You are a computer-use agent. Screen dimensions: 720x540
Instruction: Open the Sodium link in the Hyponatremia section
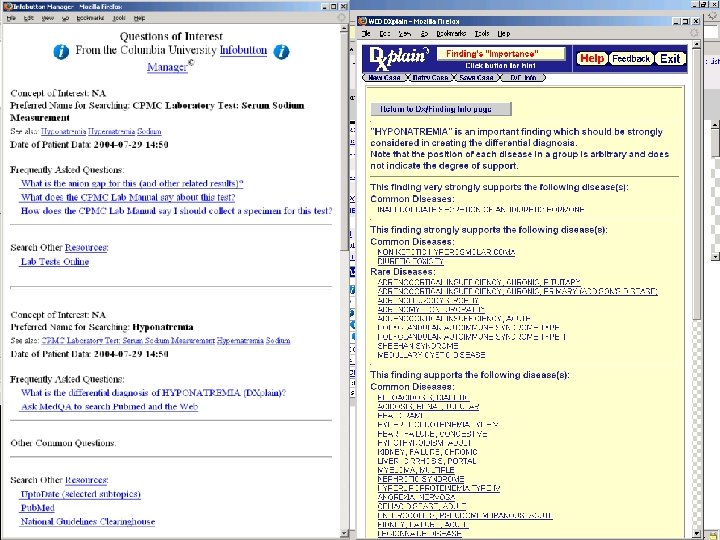(x=278, y=340)
